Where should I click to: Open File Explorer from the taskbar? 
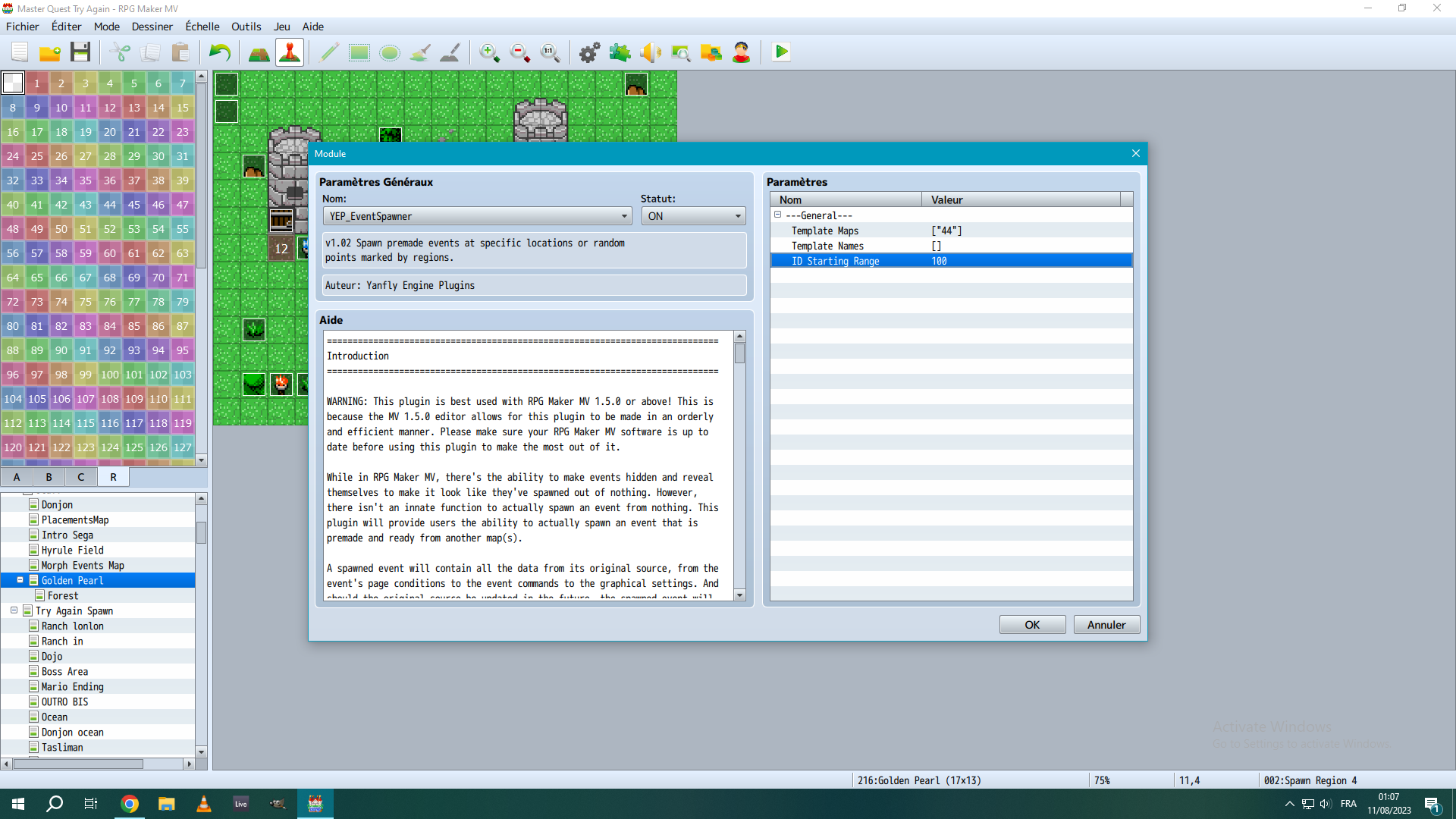coord(167,804)
